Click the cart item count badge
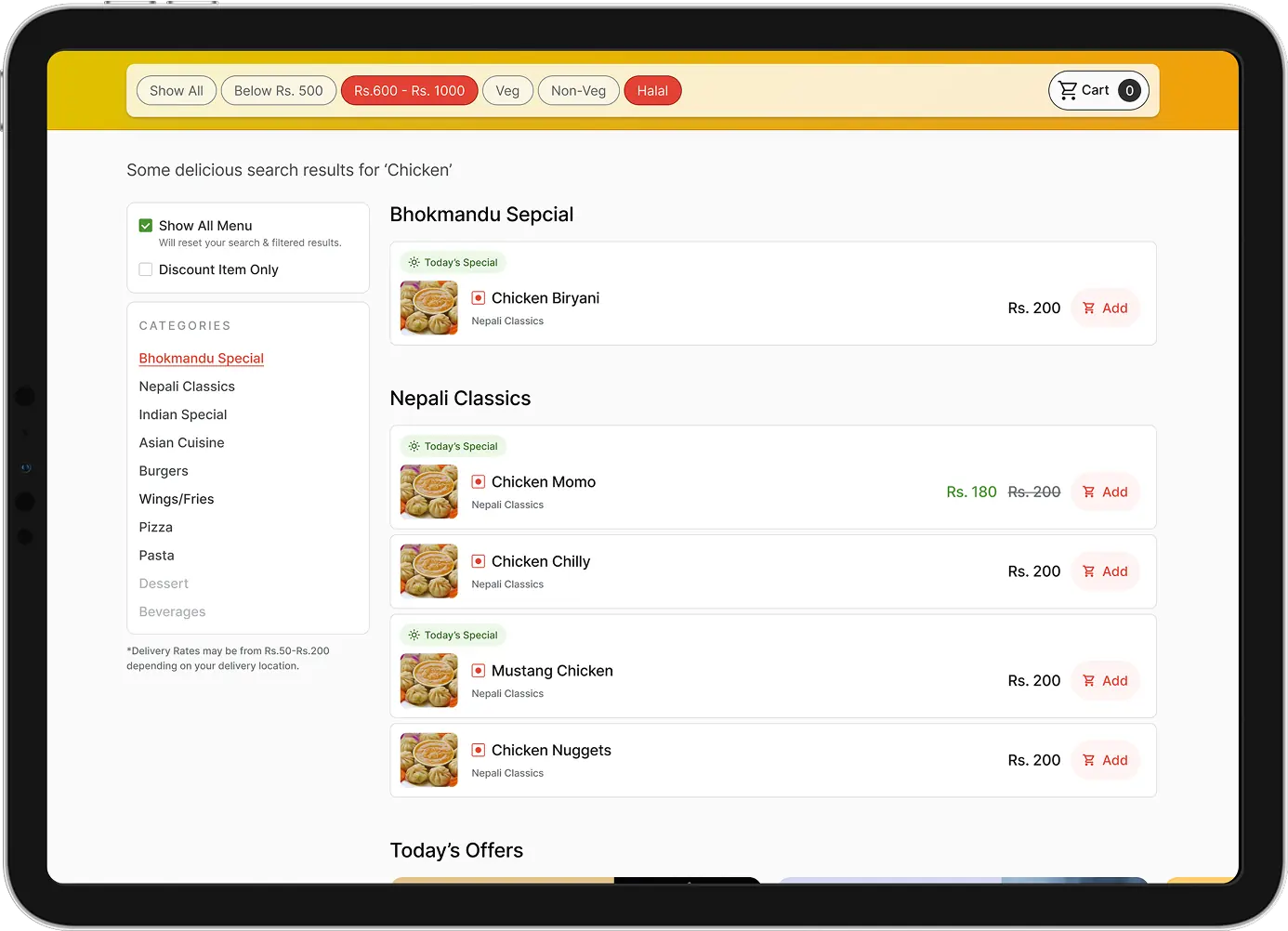 coord(1129,90)
